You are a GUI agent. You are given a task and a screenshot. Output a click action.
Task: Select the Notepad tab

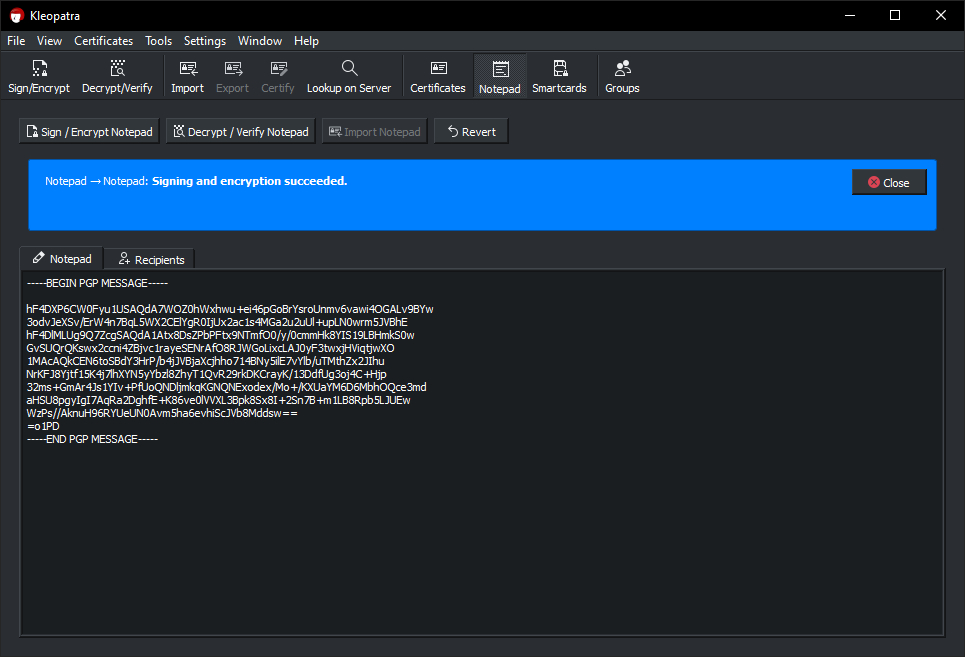62,258
